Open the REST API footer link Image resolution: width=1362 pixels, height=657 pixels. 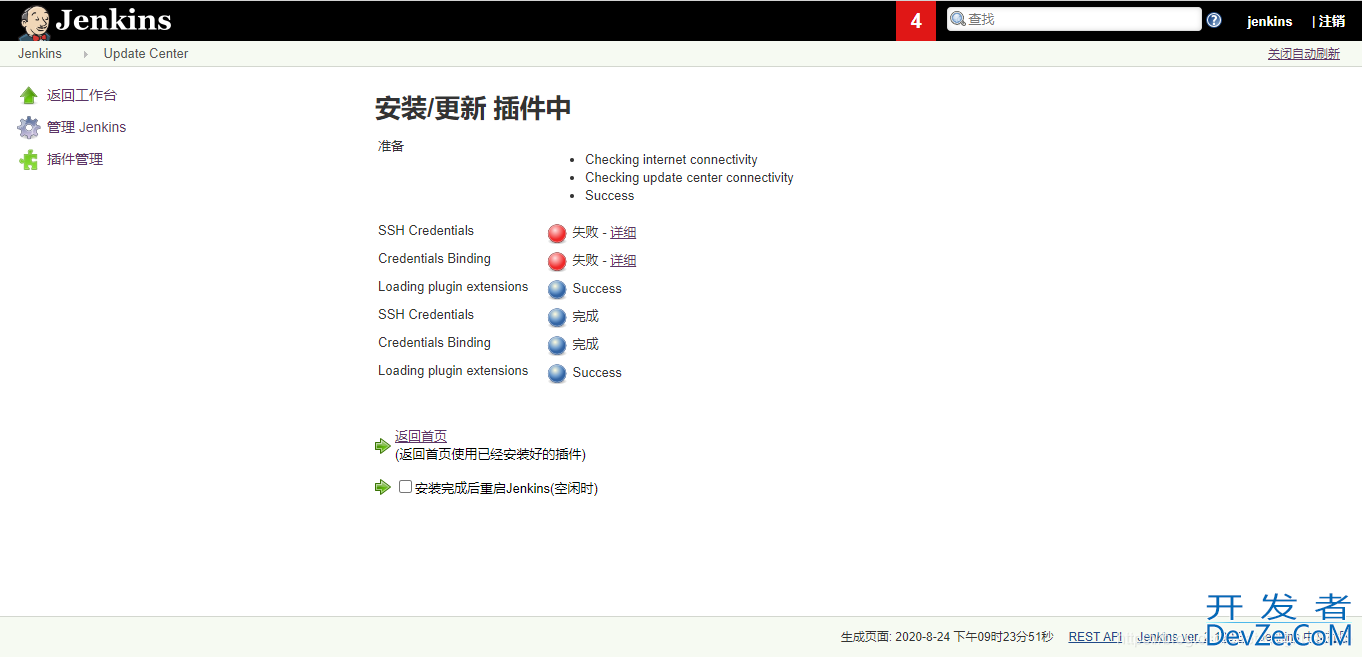coord(1095,637)
